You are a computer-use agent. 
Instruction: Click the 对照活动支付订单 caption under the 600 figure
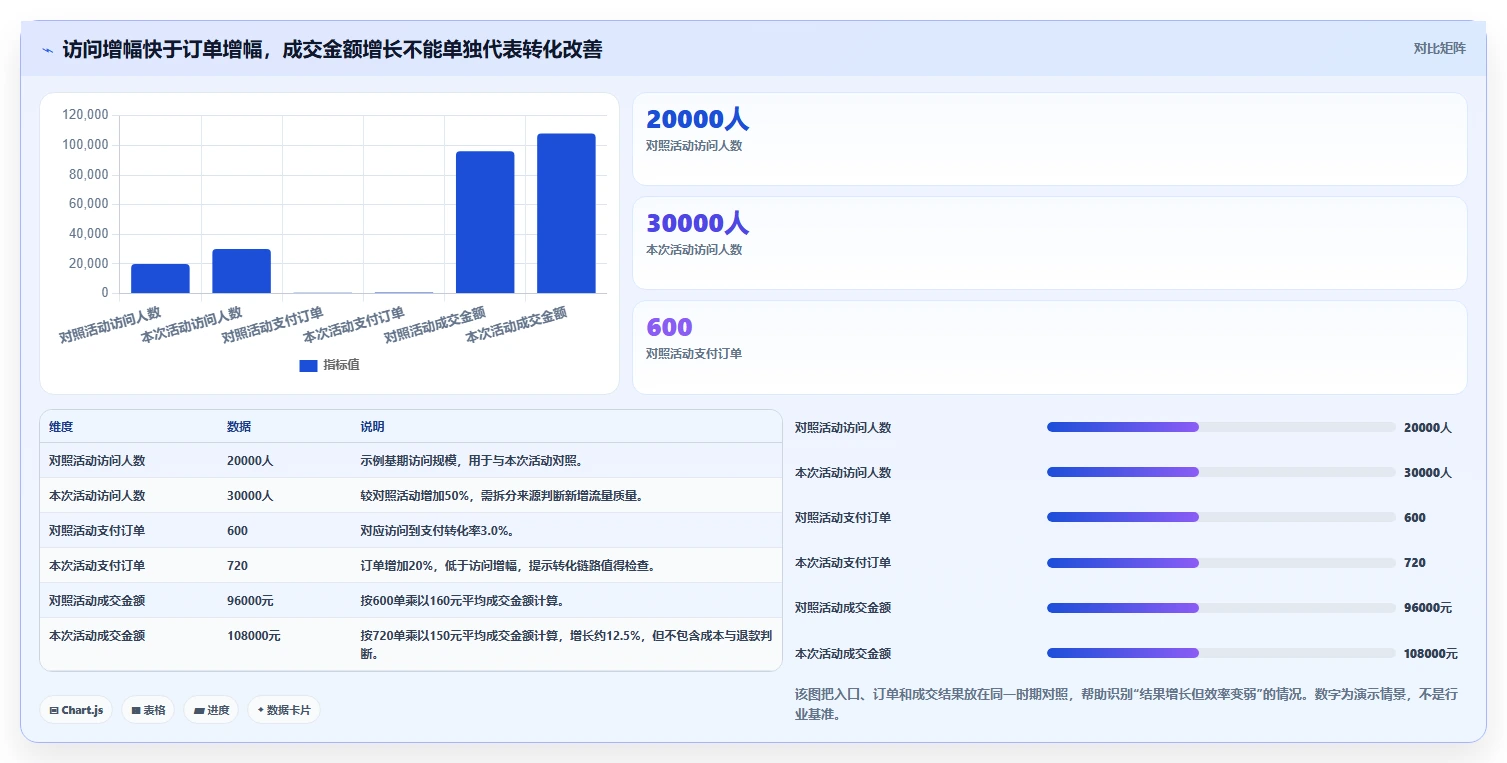point(694,354)
